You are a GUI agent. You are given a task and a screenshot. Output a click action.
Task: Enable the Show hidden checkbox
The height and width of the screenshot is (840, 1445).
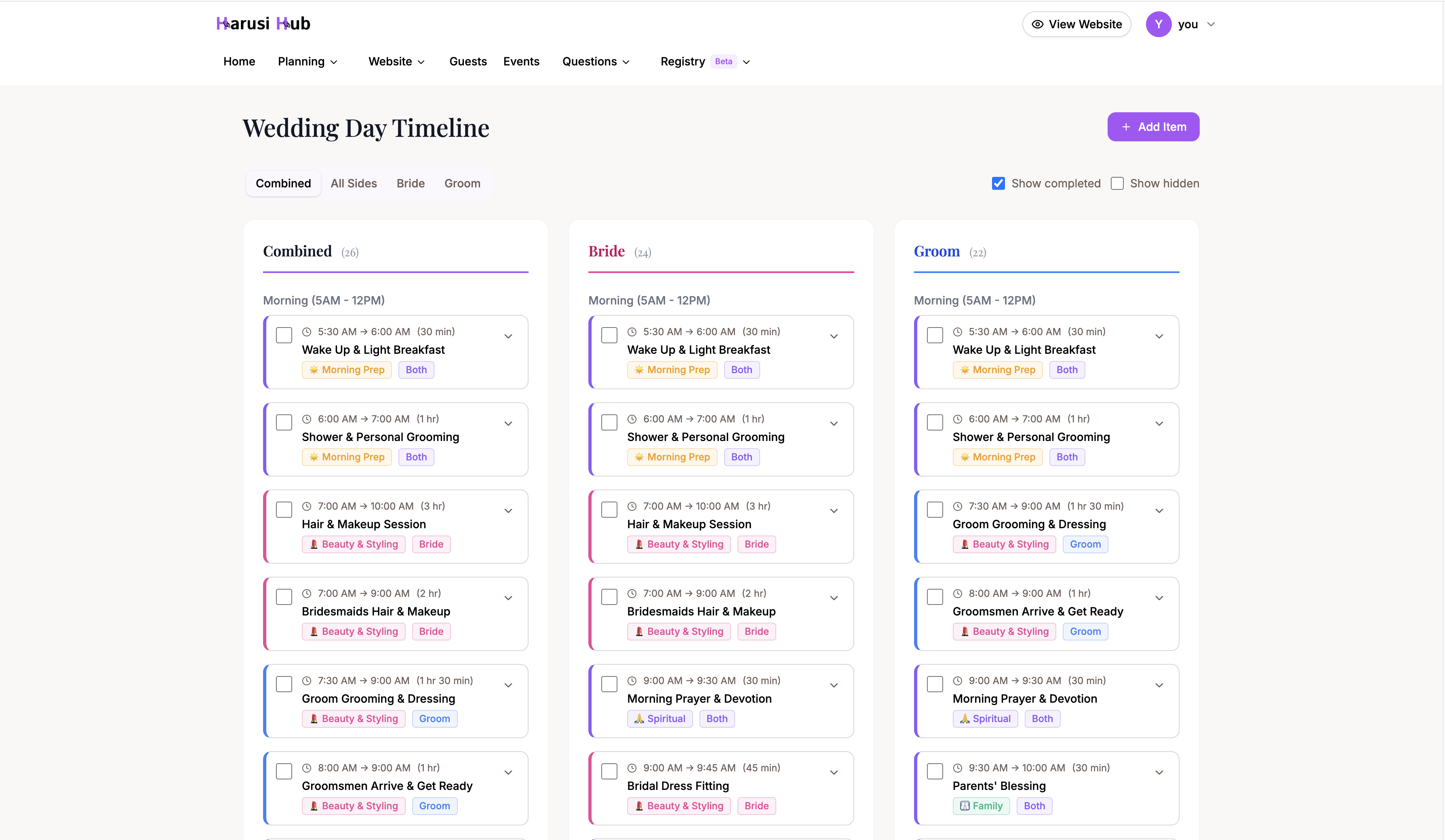coord(1117,183)
